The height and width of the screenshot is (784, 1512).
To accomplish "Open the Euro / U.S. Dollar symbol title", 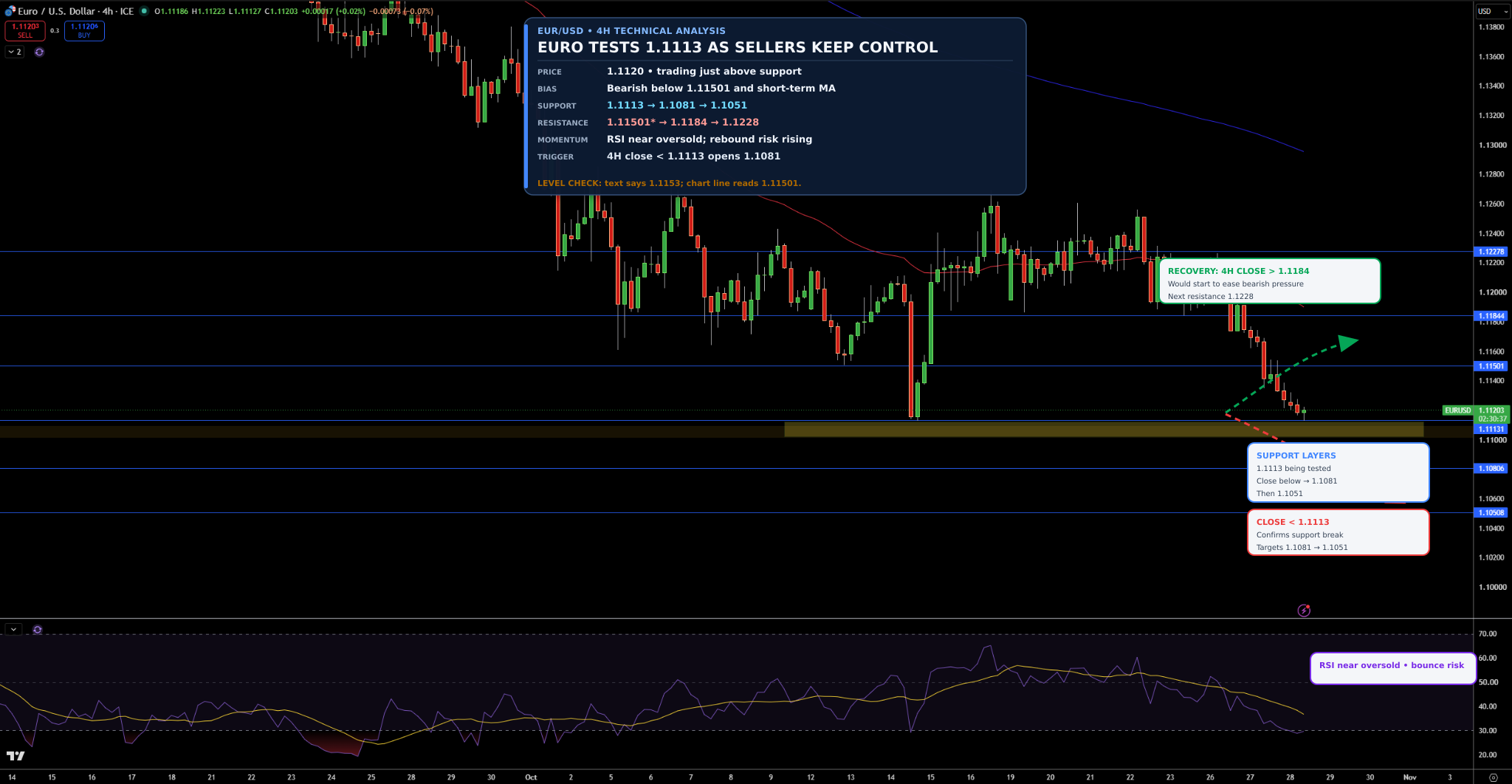I will pyautogui.click(x=75, y=11).
